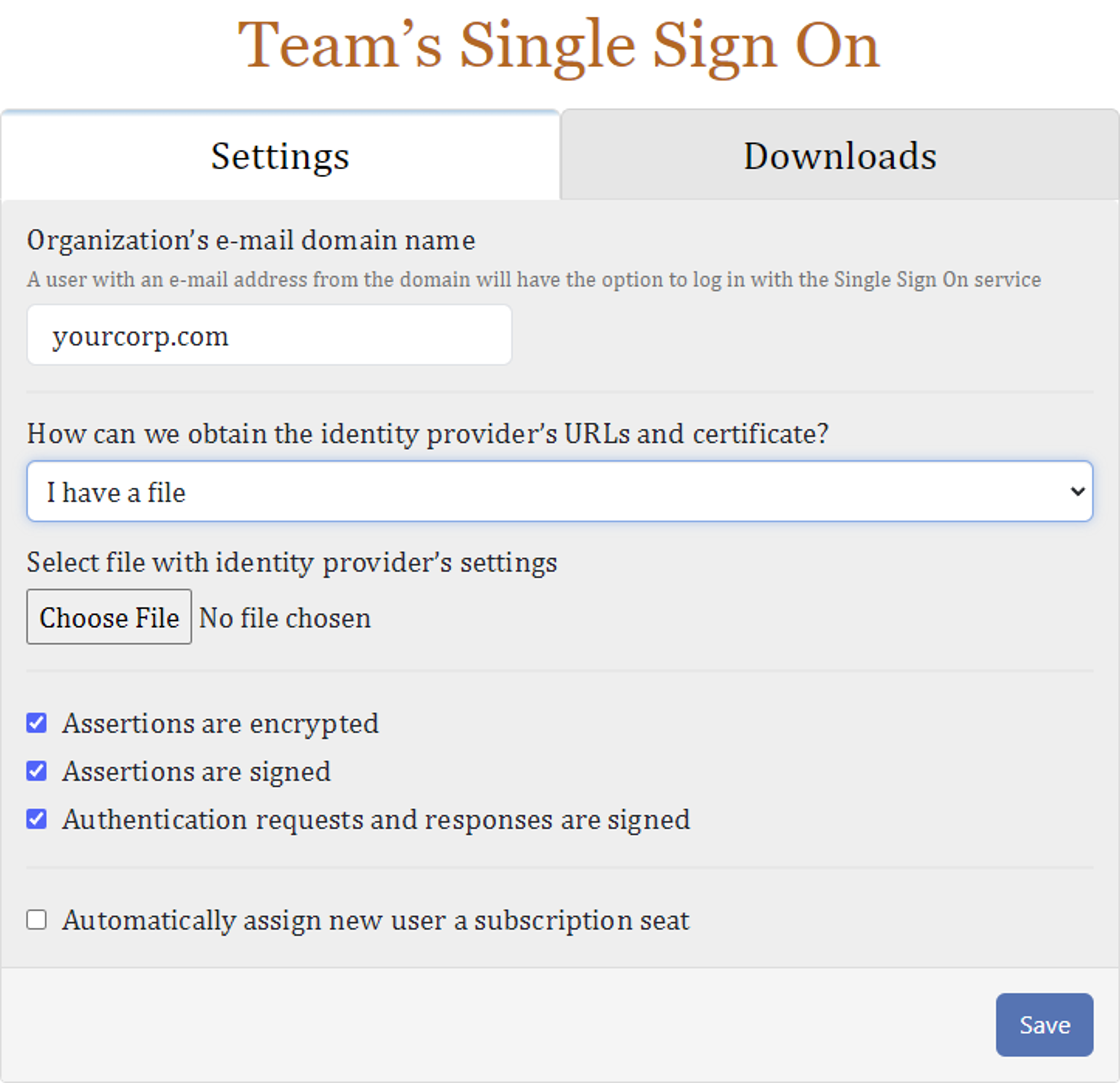Toggle 'Authentication requests and responses are signed' checkbox
This screenshot has height=1083, width=1120.
pos(36,819)
